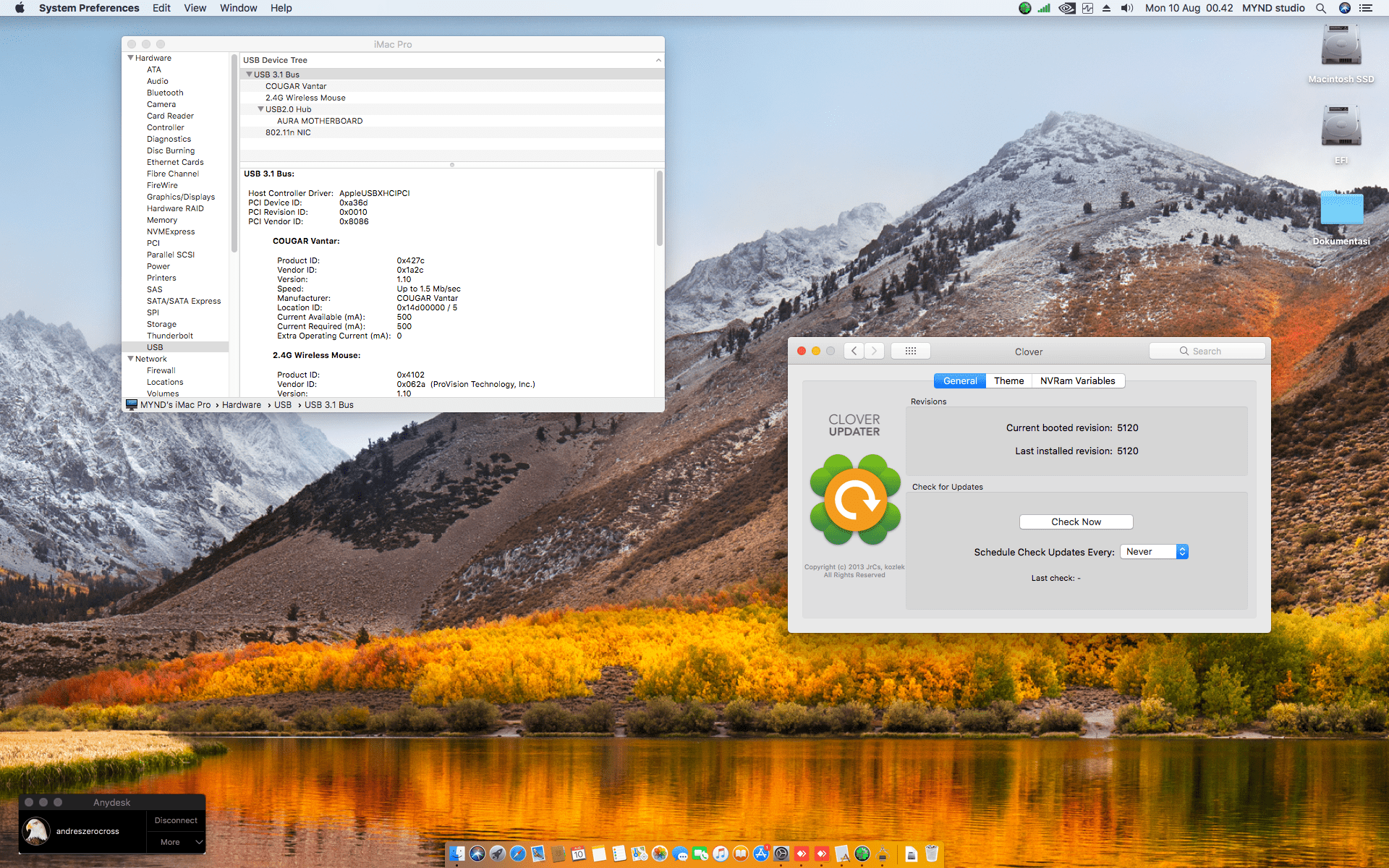Viewport: 1389px width, 868px height.
Task: Open App Store with update badge
Action: click(761, 854)
